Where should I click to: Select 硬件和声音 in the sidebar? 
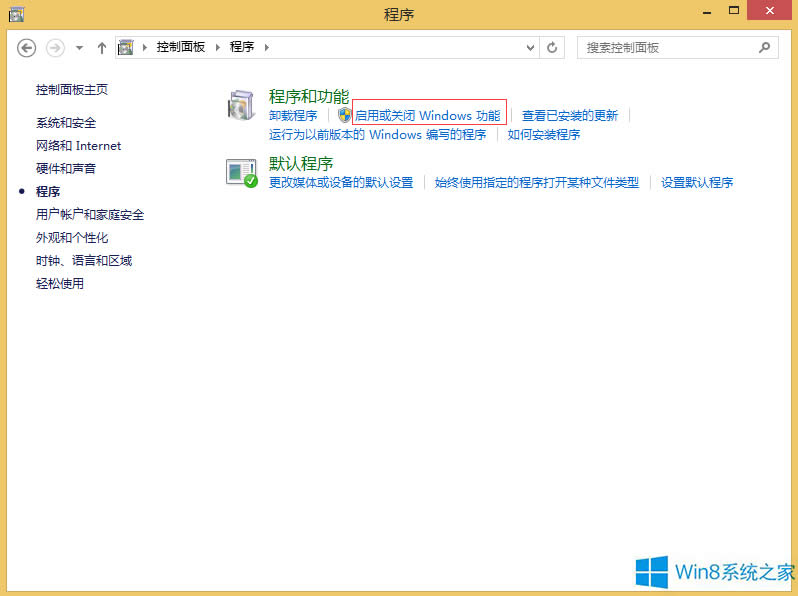click(66, 169)
